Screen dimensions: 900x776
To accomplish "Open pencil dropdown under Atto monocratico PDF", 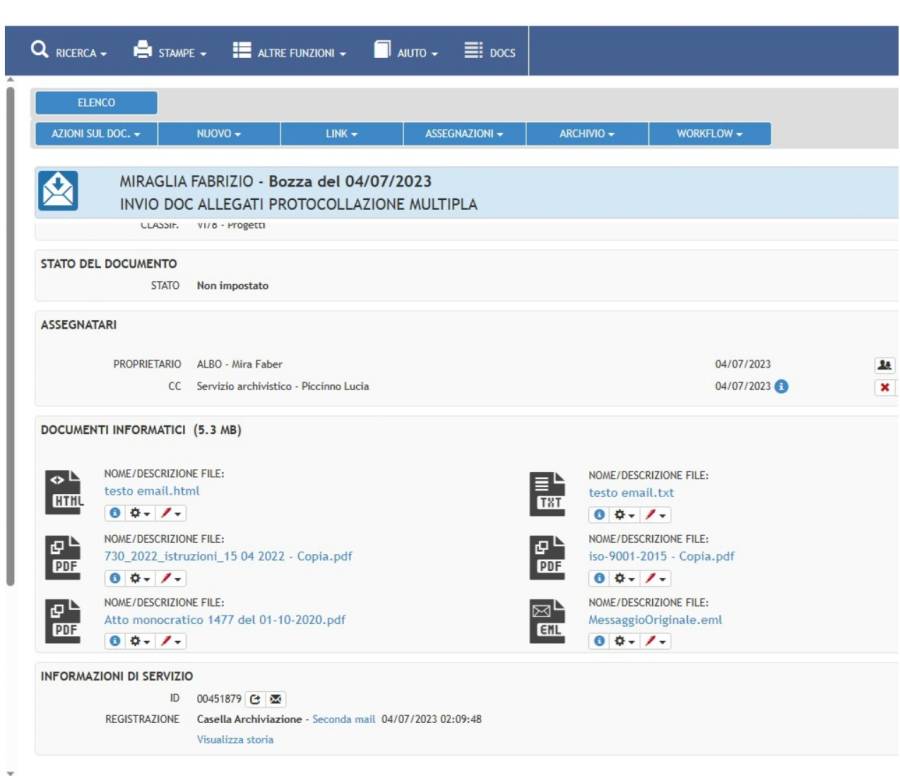I will point(171,641).
